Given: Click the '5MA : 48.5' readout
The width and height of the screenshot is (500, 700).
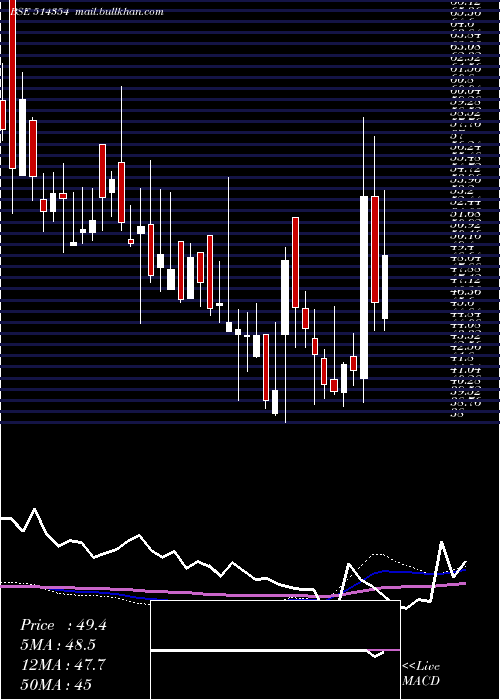Looking at the screenshot, I should 58,645.
